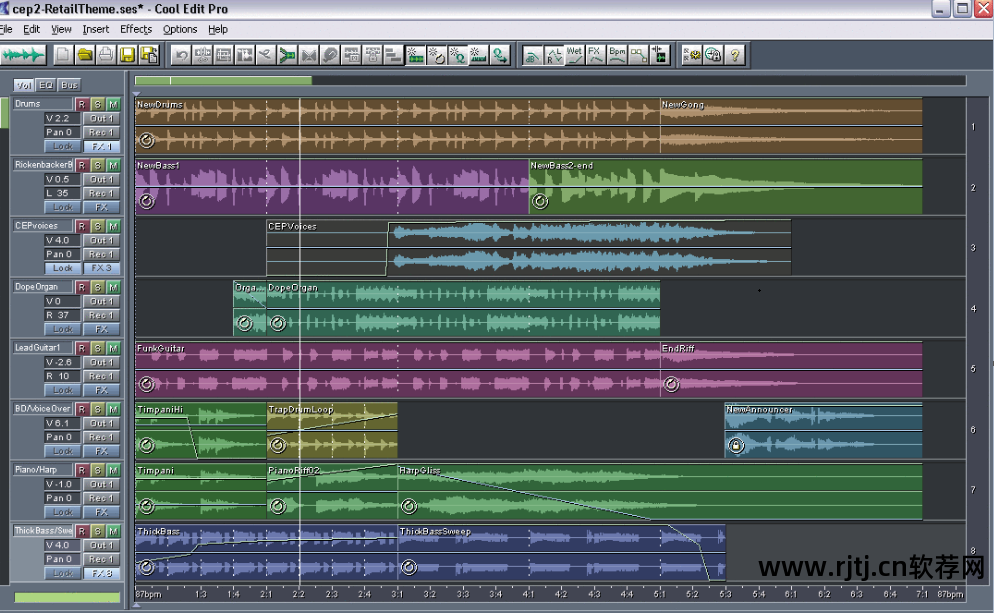The width and height of the screenshot is (994, 613).
Task: Click the volume knob icon on NewBass2-end clip
Action: [539, 202]
